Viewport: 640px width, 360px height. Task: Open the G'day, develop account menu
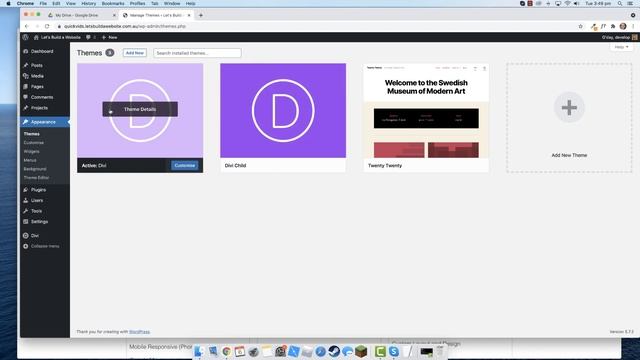pos(619,37)
